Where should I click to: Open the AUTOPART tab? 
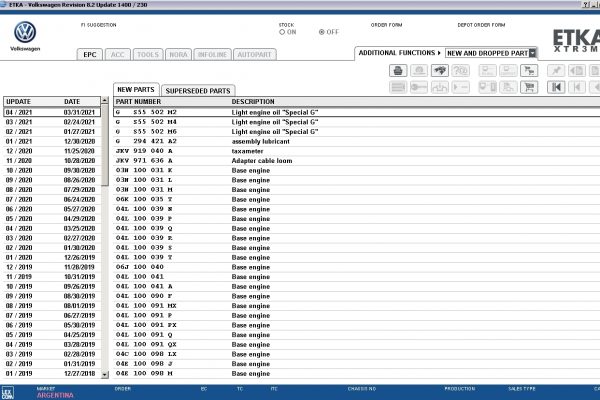click(254, 54)
